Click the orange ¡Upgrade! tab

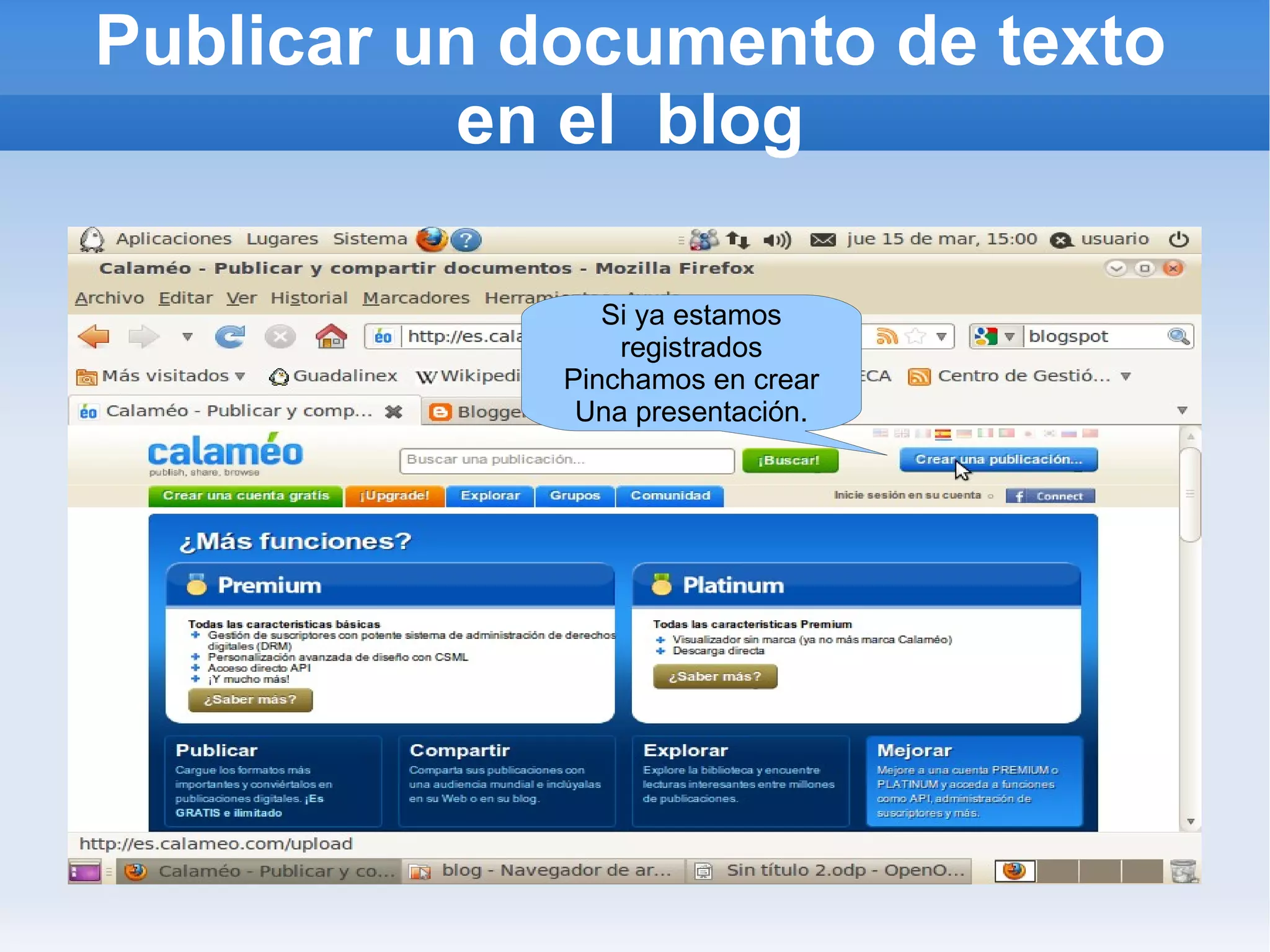[x=394, y=496]
